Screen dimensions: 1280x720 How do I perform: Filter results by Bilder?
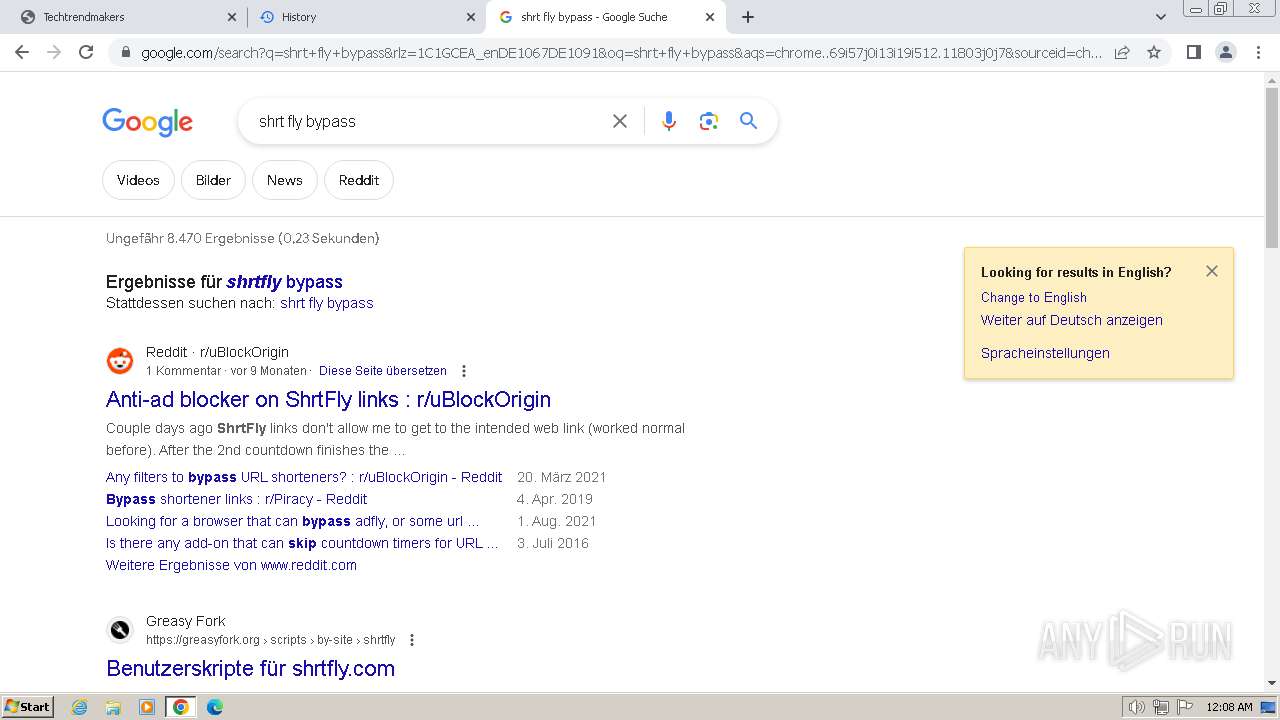[213, 180]
